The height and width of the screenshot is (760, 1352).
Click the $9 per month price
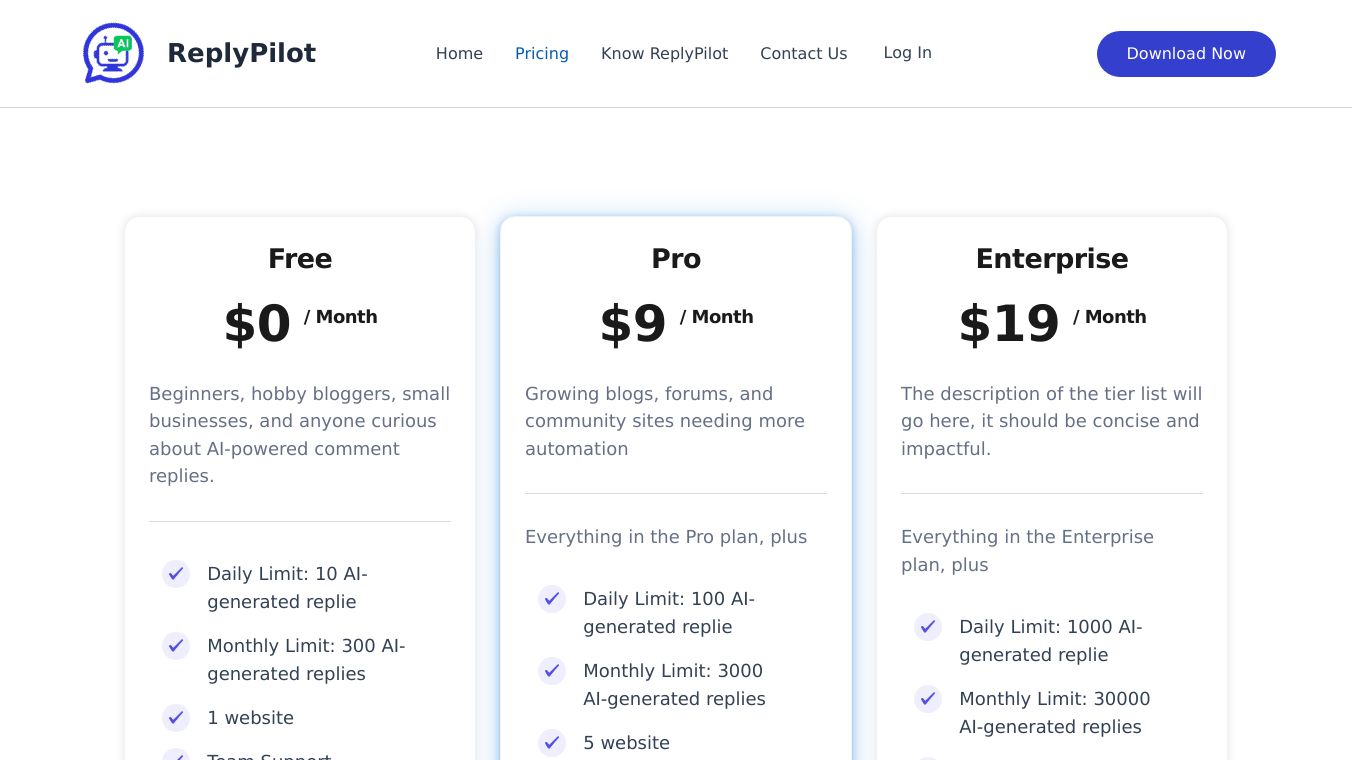coord(633,324)
